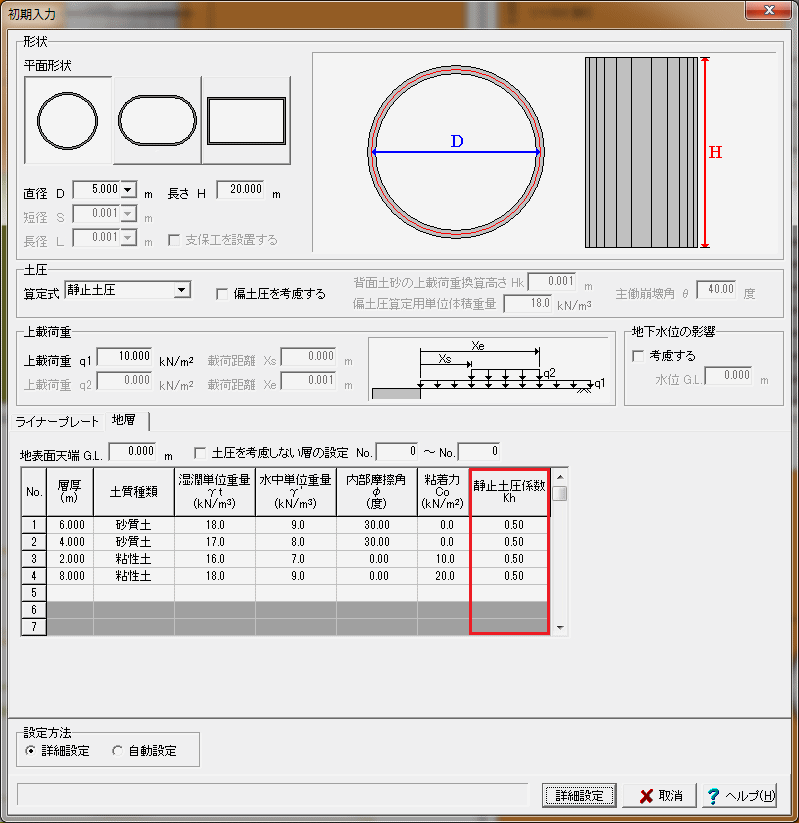Open the 直径 D dropdown arrow

click(x=129, y=189)
